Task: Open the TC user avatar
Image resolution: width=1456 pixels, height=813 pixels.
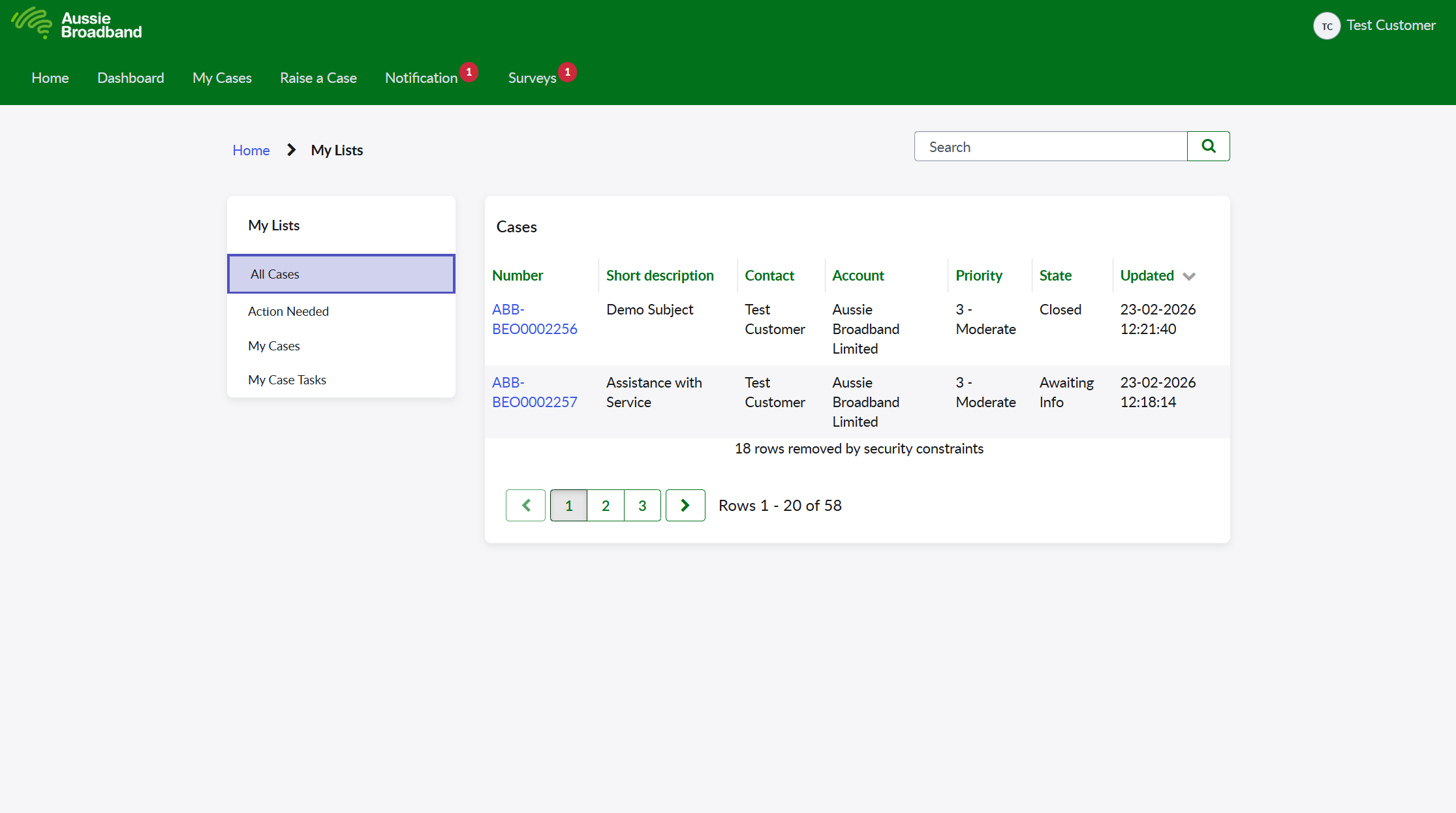Action: pos(1326,26)
